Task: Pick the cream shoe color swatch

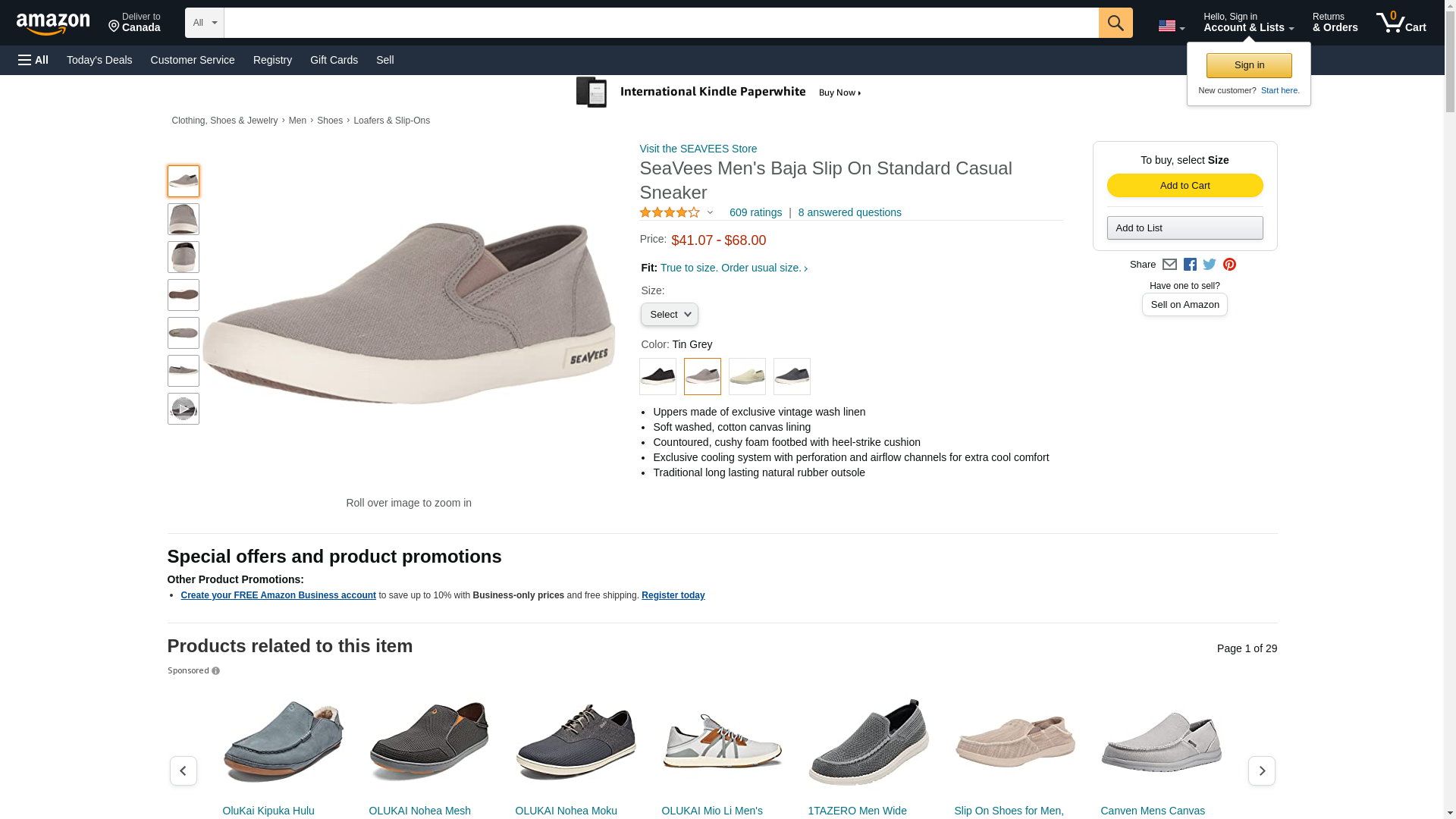Action: pos(747,376)
